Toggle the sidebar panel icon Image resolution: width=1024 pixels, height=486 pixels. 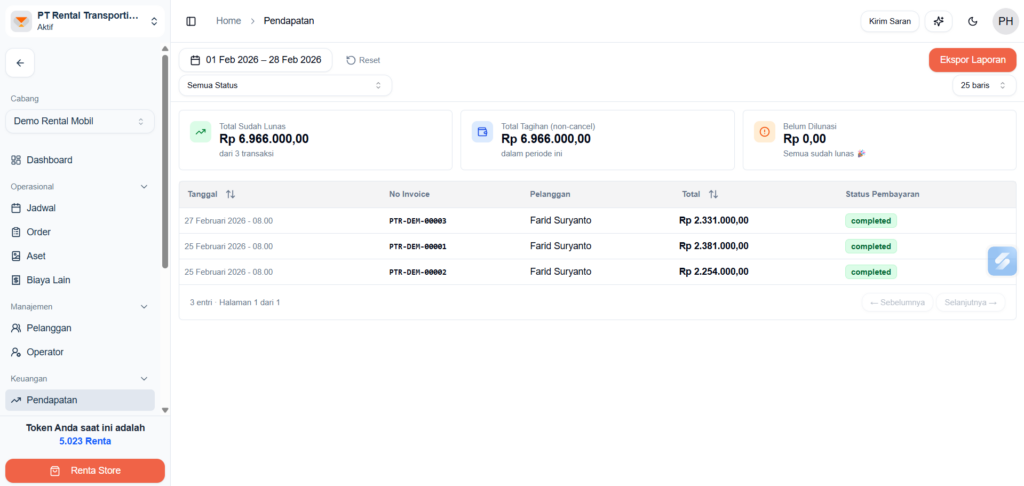click(191, 21)
